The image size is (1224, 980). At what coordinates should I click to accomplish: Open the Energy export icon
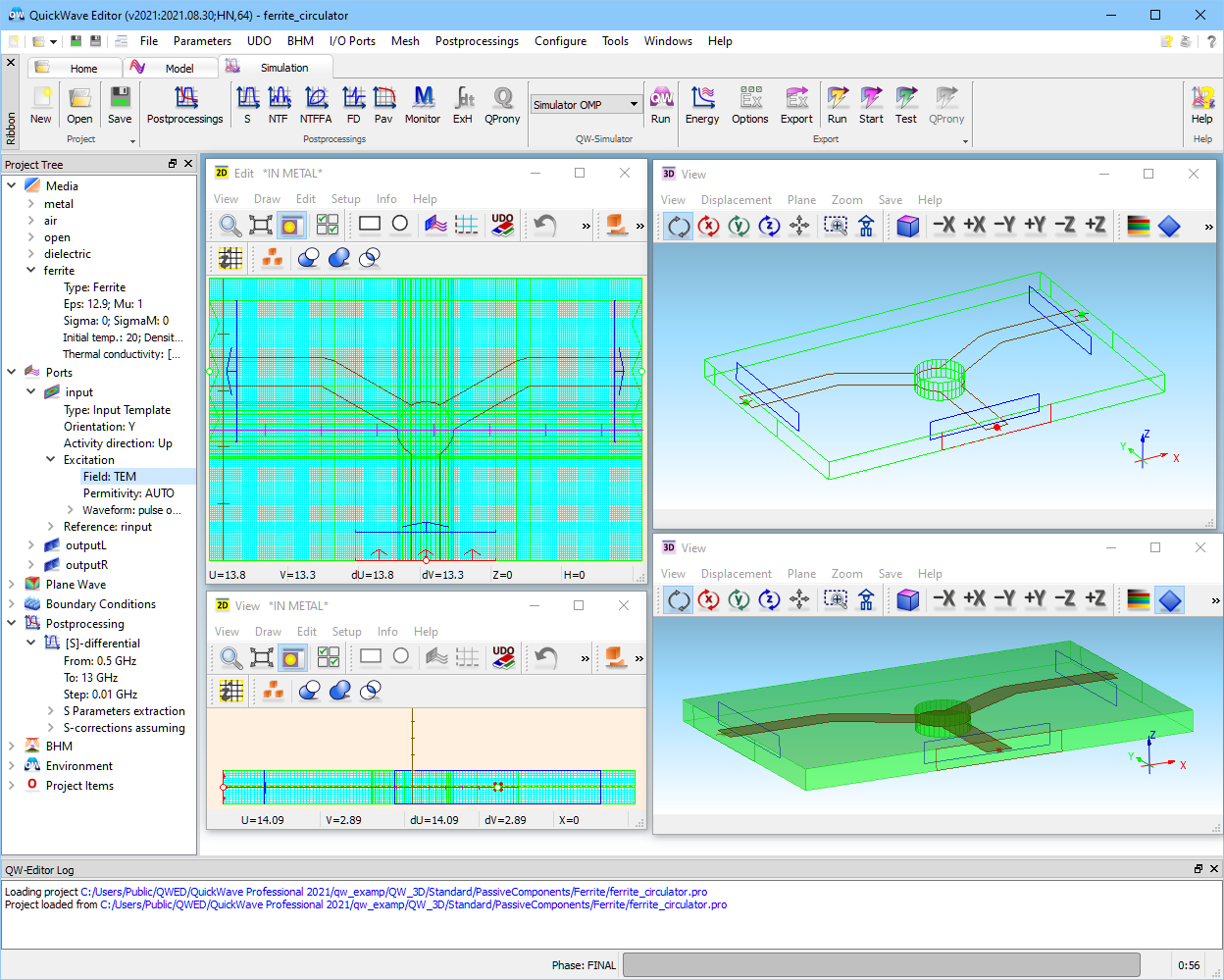702,105
